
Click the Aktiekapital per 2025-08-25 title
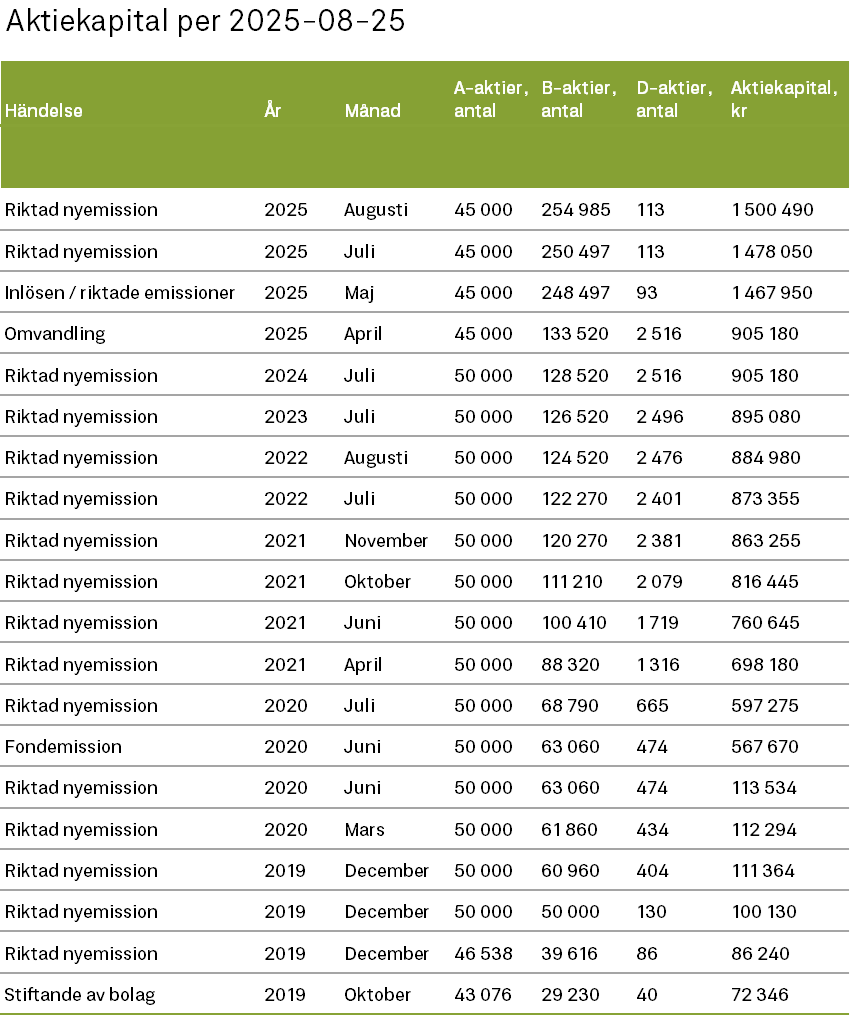(x=205, y=23)
